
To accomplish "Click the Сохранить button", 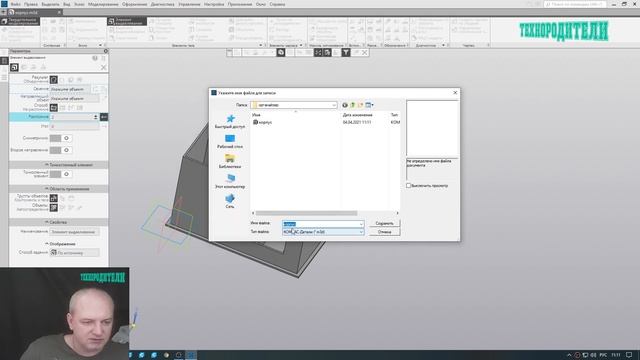I will pos(384,223).
